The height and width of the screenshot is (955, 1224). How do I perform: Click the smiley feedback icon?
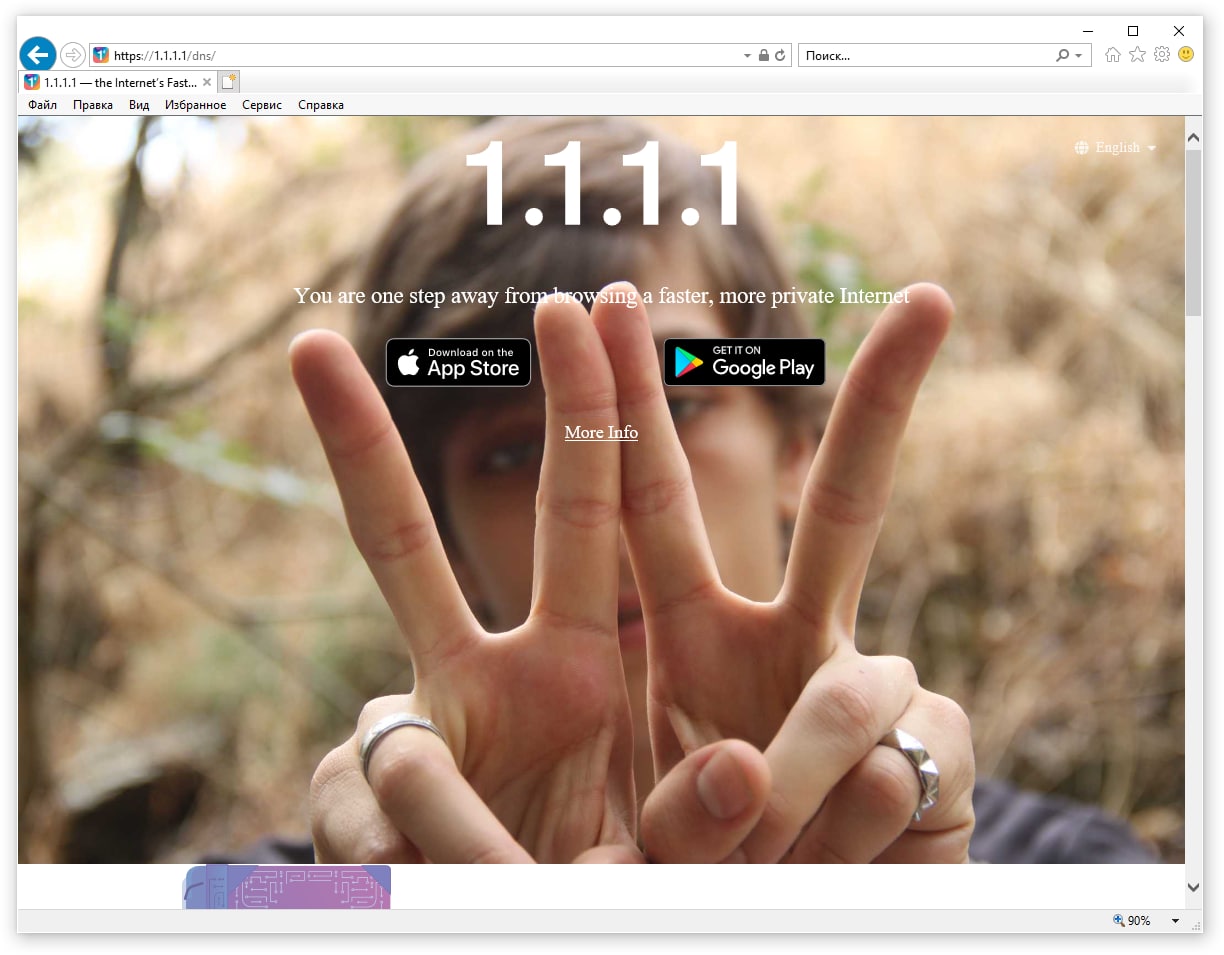pyautogui.click(x=1186, y=55)
